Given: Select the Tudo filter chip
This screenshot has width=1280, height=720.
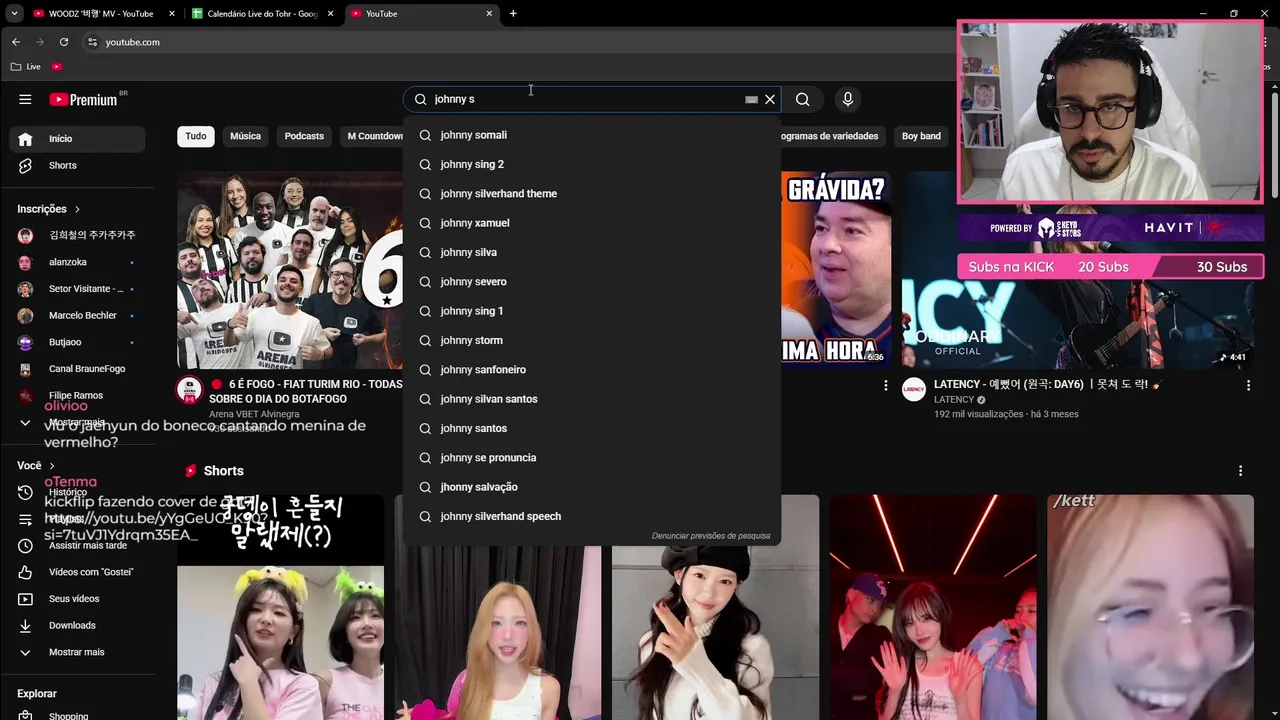Looking at the screenshot, I should point(196,136).
